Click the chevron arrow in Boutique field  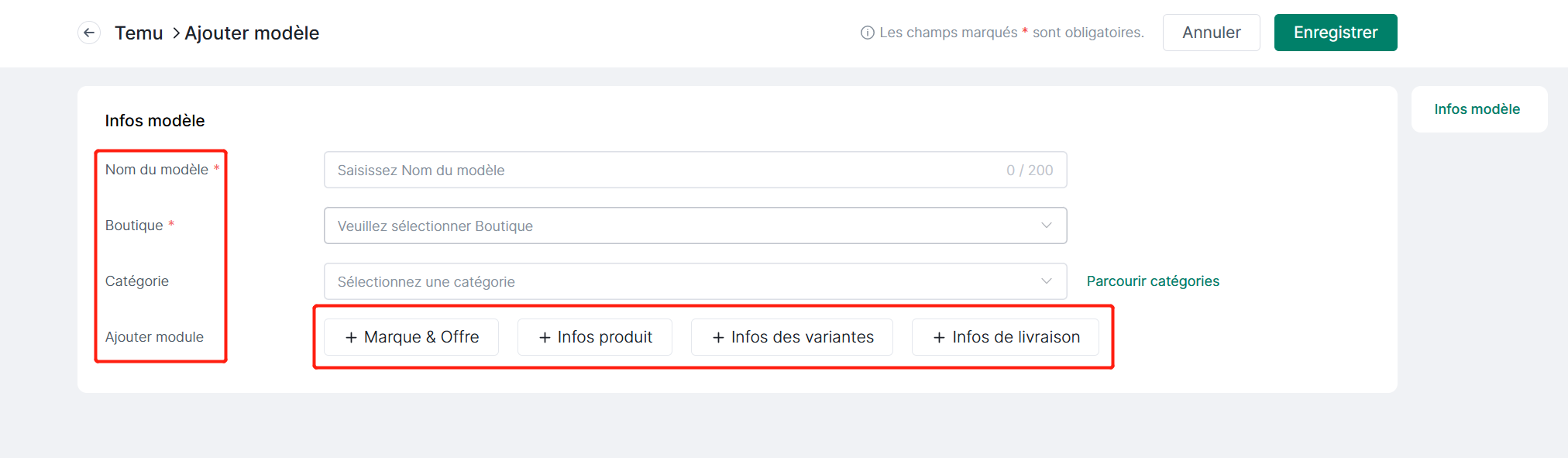tap(1047, 226)
